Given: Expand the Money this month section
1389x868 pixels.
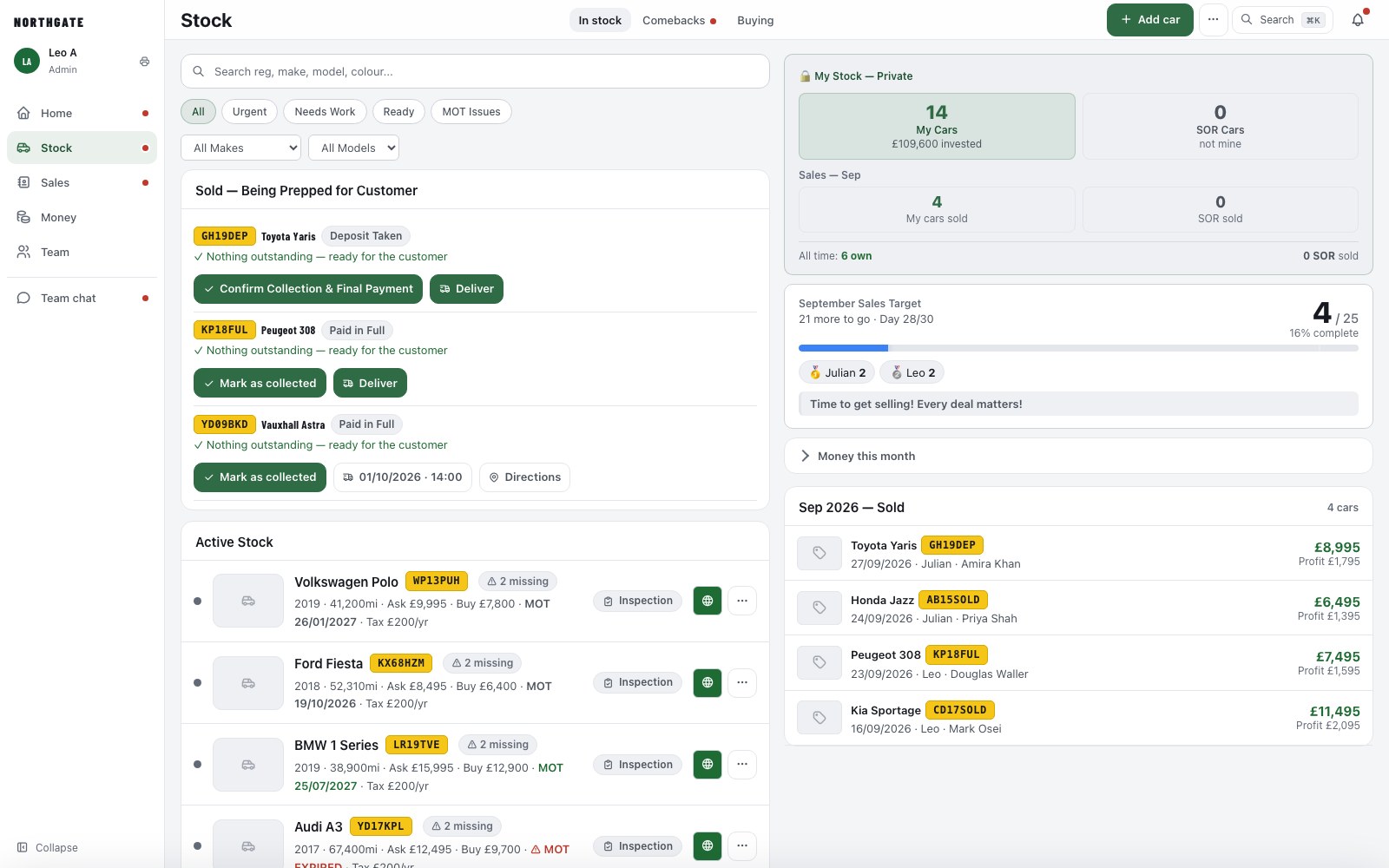Looking at the screenshot, I should coord(1078,456).
